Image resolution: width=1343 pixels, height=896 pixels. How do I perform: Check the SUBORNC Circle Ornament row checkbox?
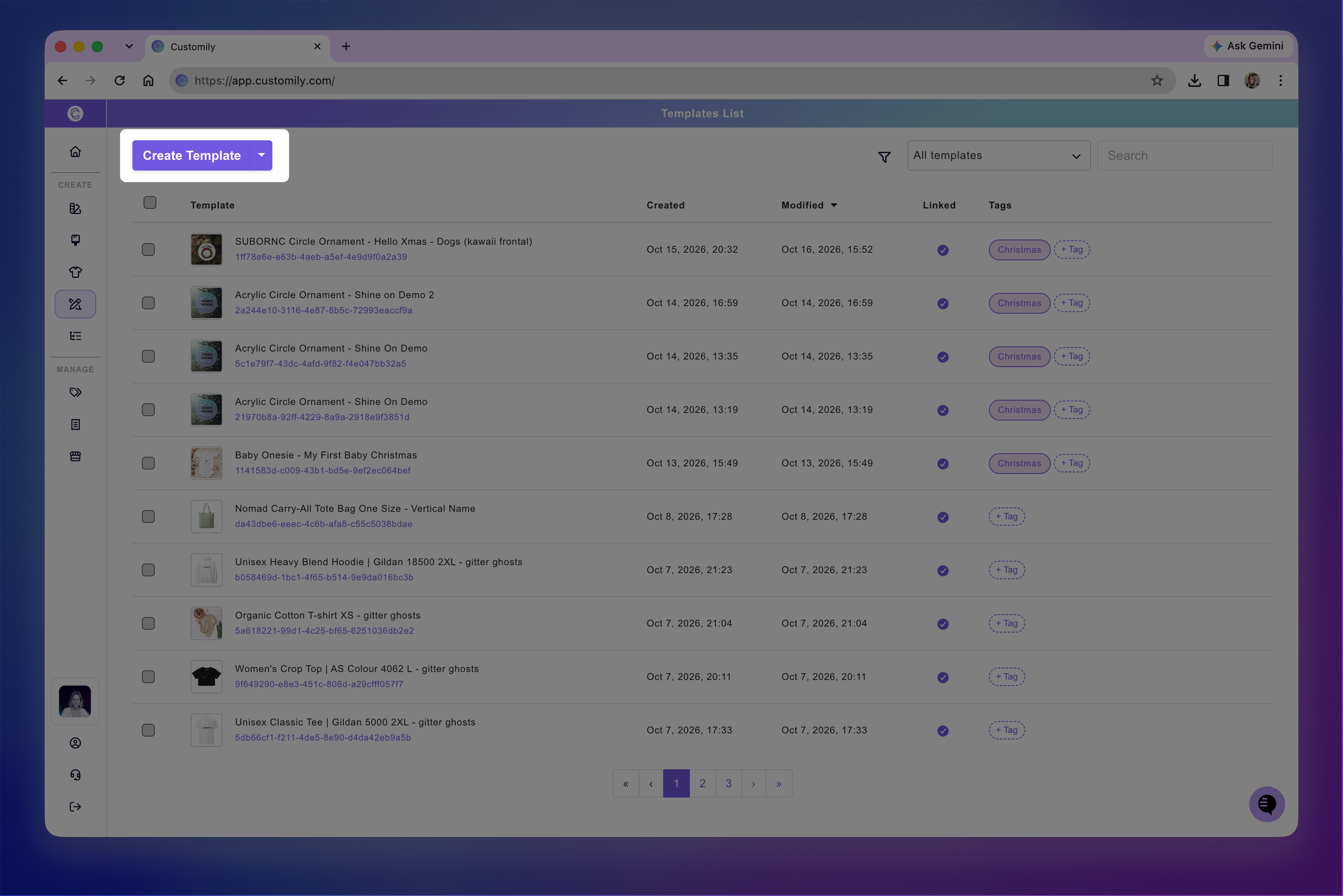tap(148, 250)
